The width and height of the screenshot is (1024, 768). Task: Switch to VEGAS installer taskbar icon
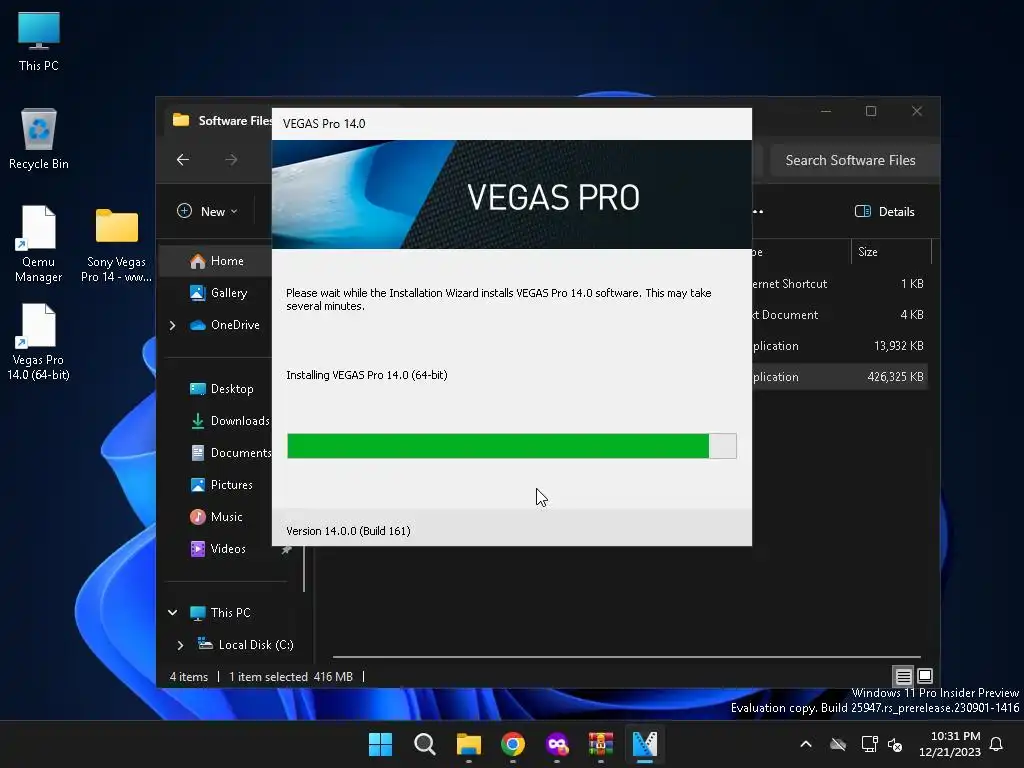click(x=645, y=744)
